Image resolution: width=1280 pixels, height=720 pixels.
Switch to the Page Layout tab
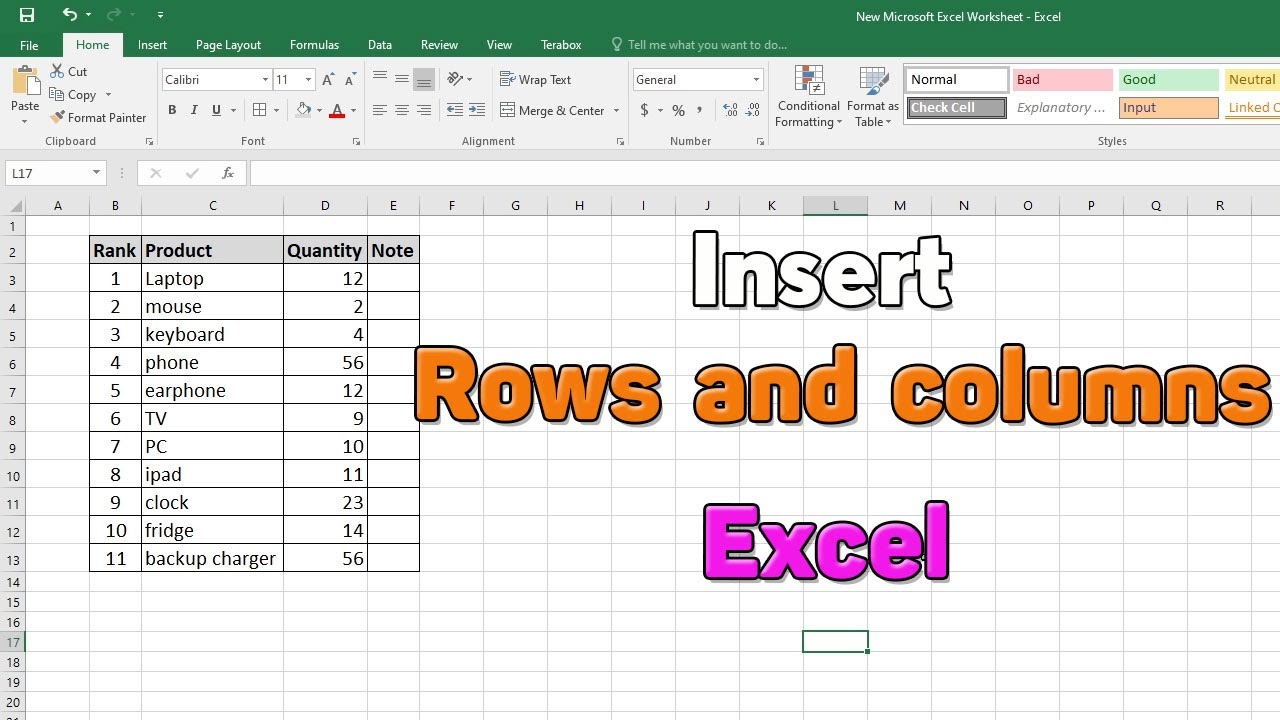click(x=228, y=45)
